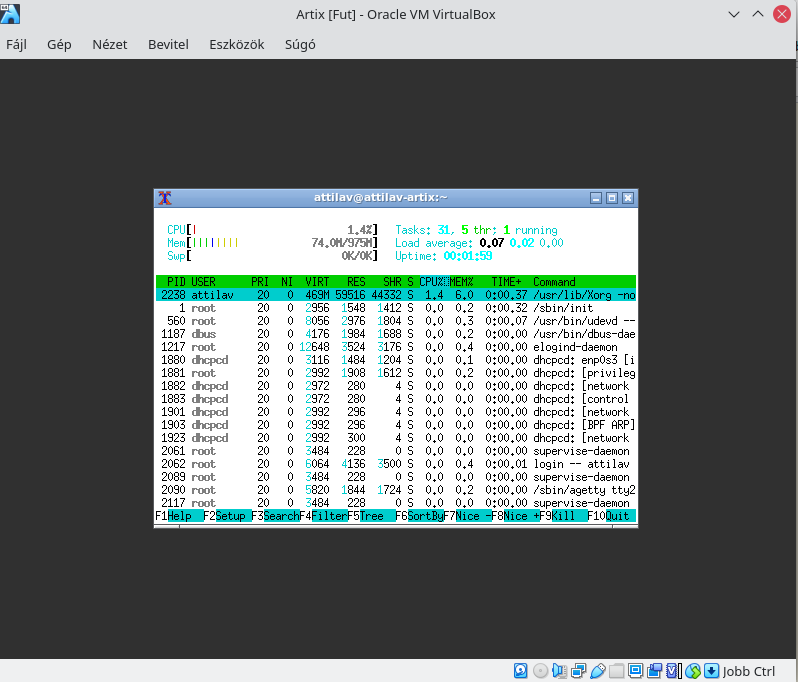Click the CPU% column header
Viewport: 798px width, 682px height.
point(434,282)
